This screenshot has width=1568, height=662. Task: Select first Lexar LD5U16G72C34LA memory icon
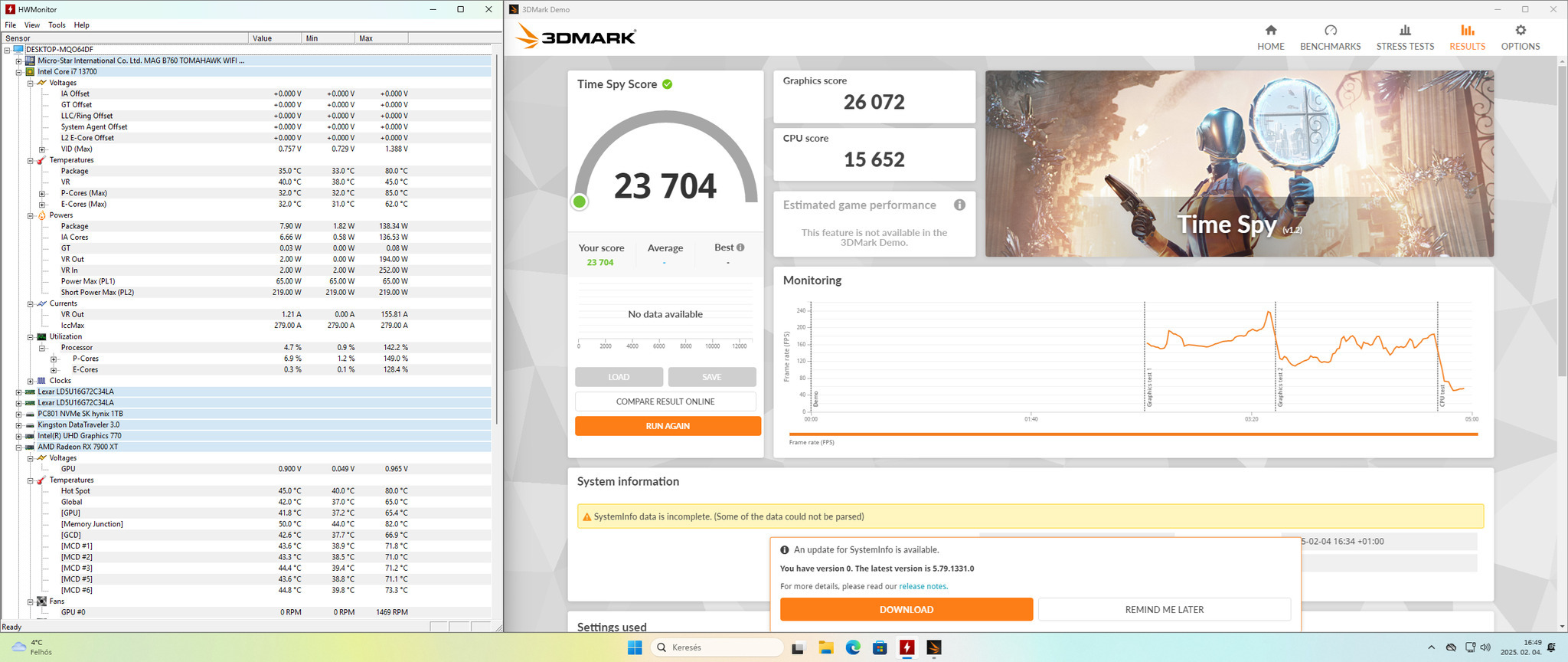[30, 392]
